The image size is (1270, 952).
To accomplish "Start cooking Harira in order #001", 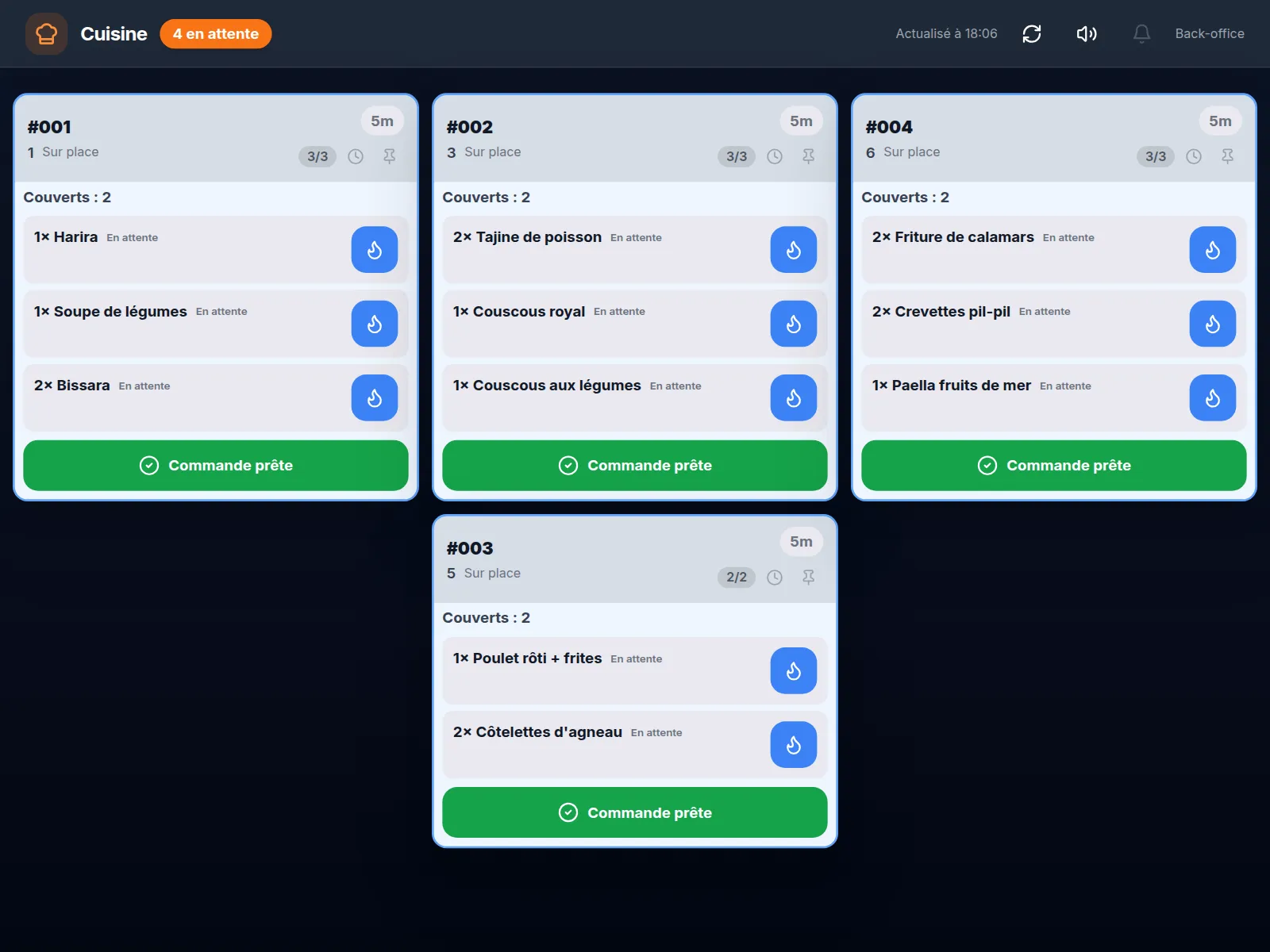I will (375, 250).
